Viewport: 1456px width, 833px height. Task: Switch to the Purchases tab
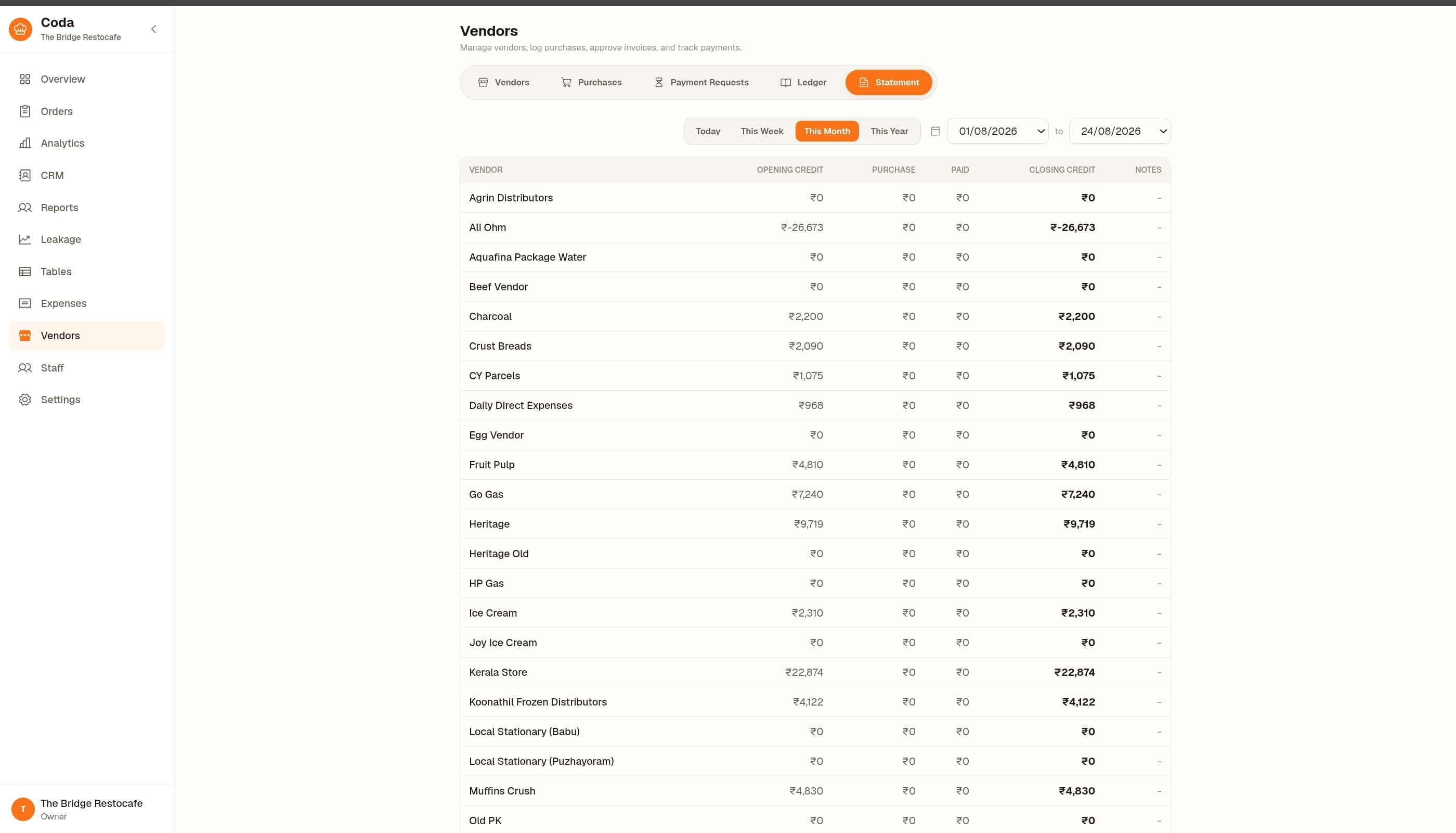591,82
